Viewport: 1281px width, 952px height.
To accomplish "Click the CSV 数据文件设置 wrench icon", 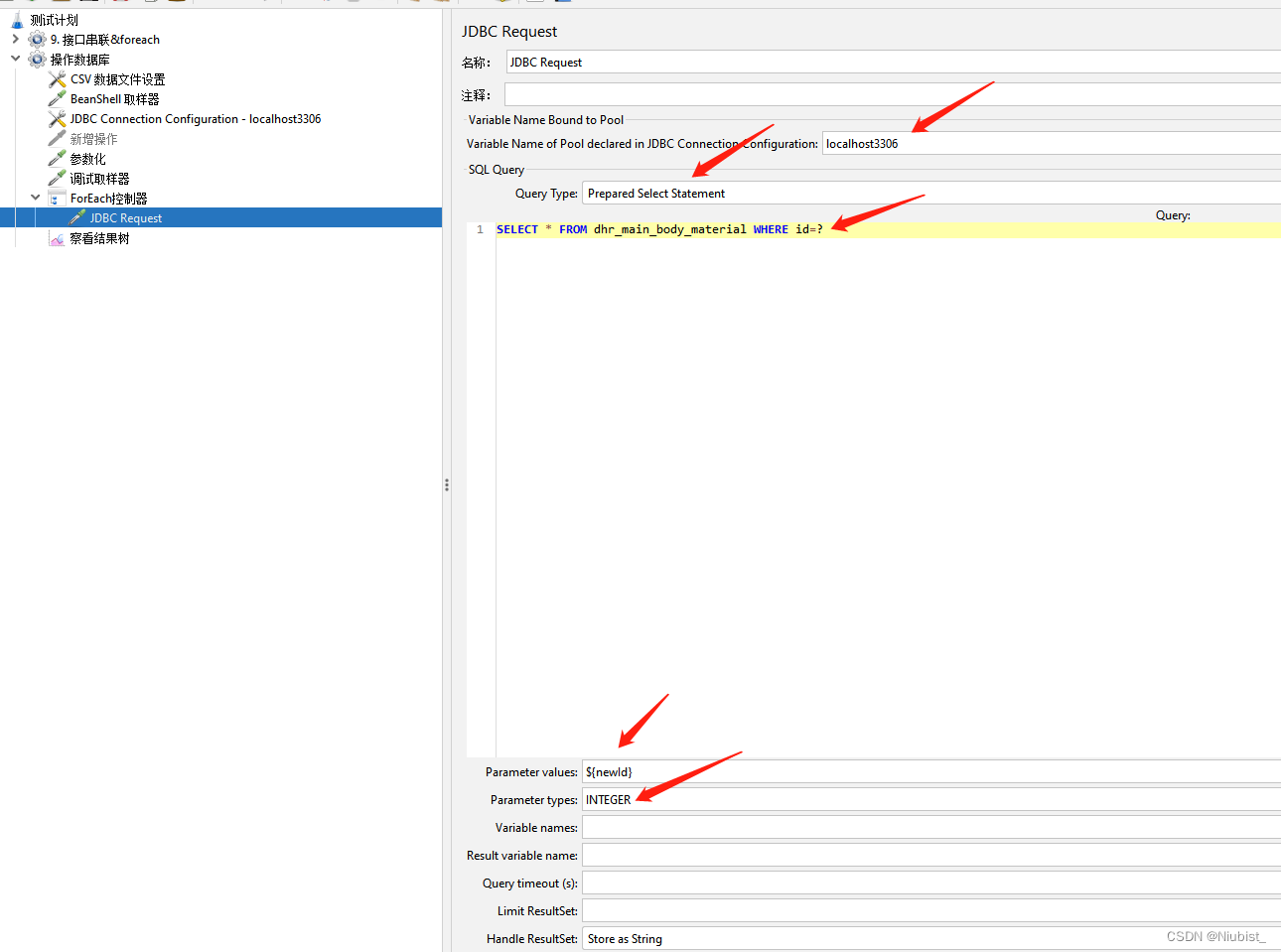I will click(x=58, y=79).
